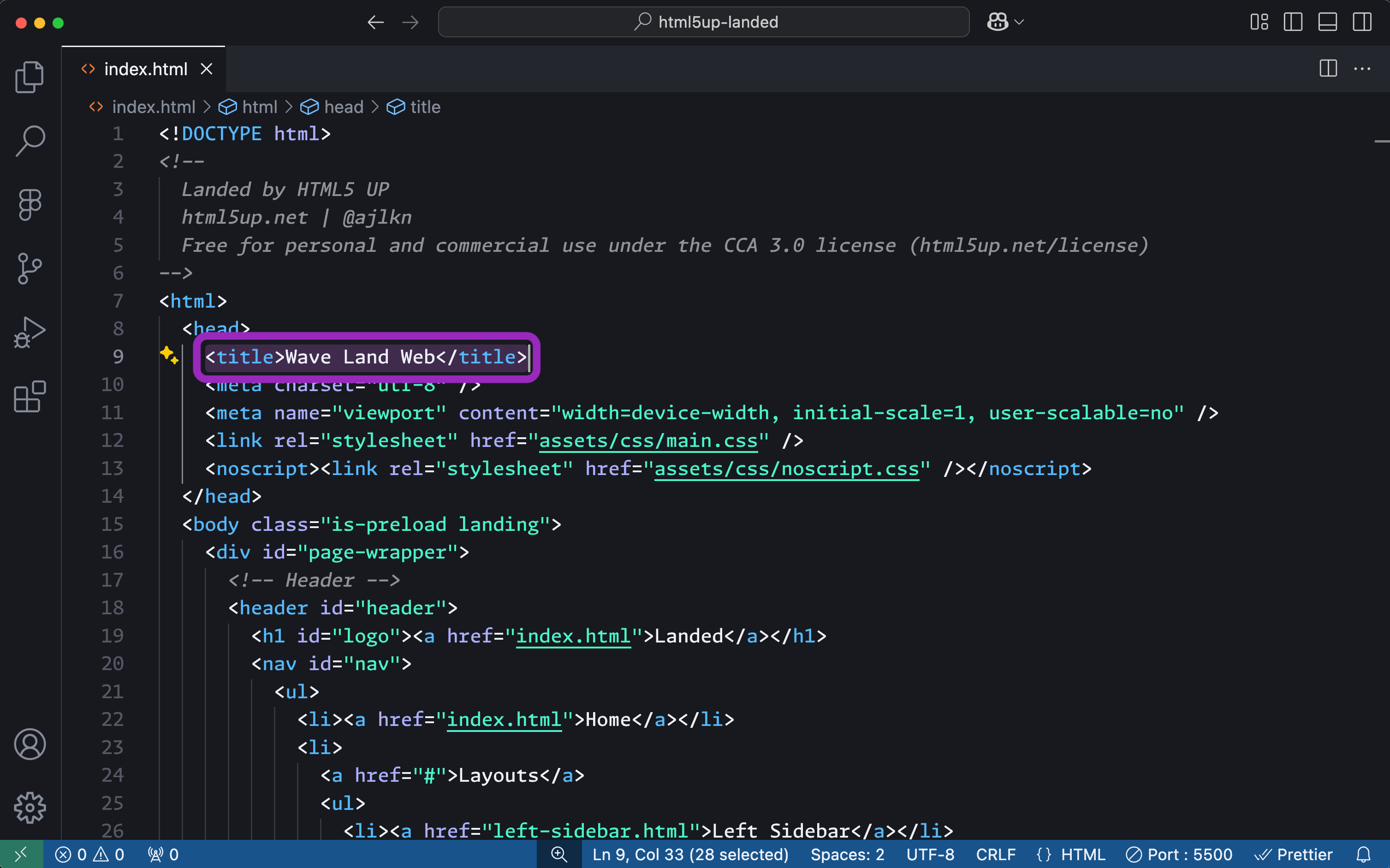Open the assets/css/noscript.css link

pos(787,469)
